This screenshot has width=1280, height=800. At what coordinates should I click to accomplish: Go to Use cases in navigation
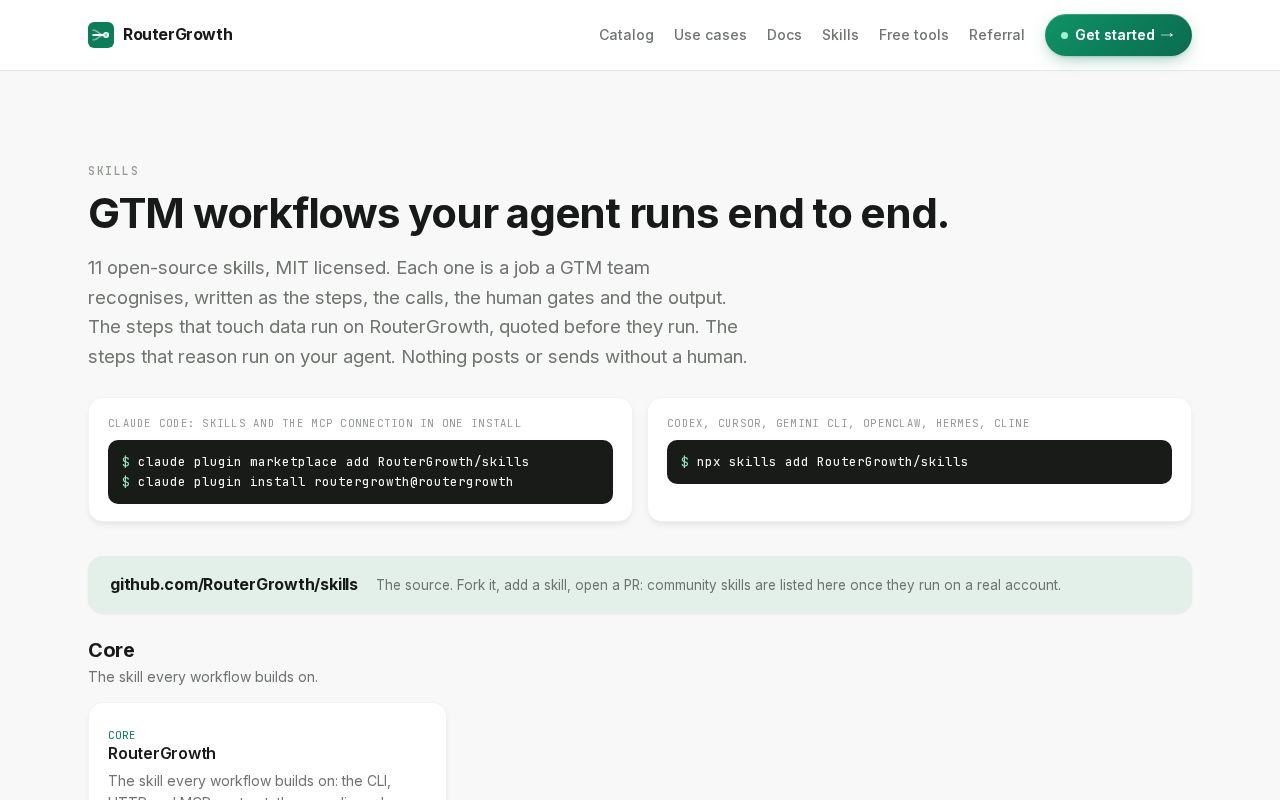tap(710, 35)
